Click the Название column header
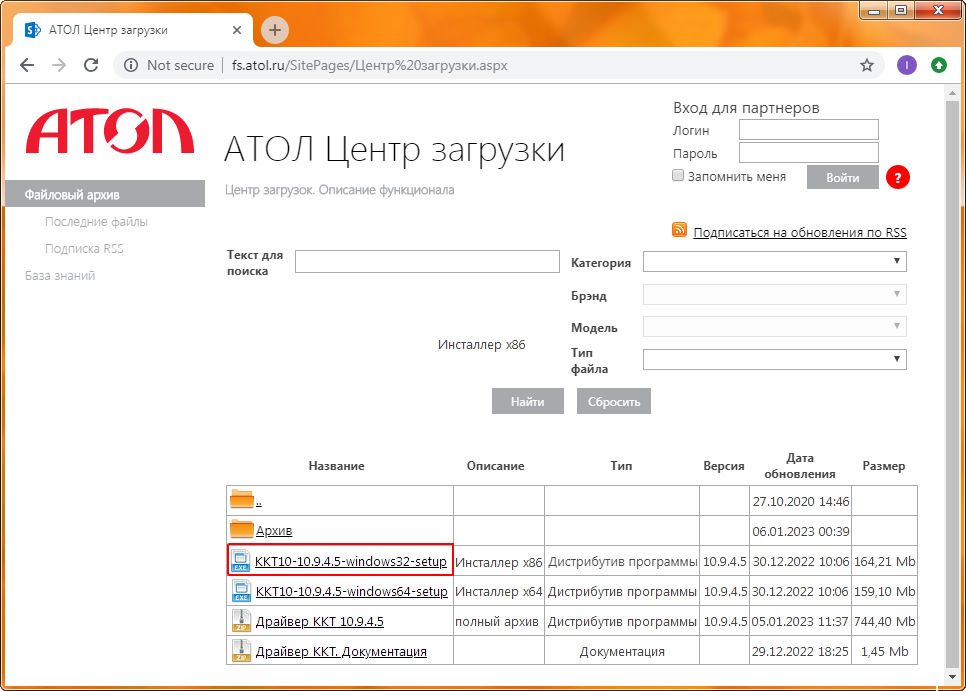This screenshot has height=691, width=966. click(336, 466)
